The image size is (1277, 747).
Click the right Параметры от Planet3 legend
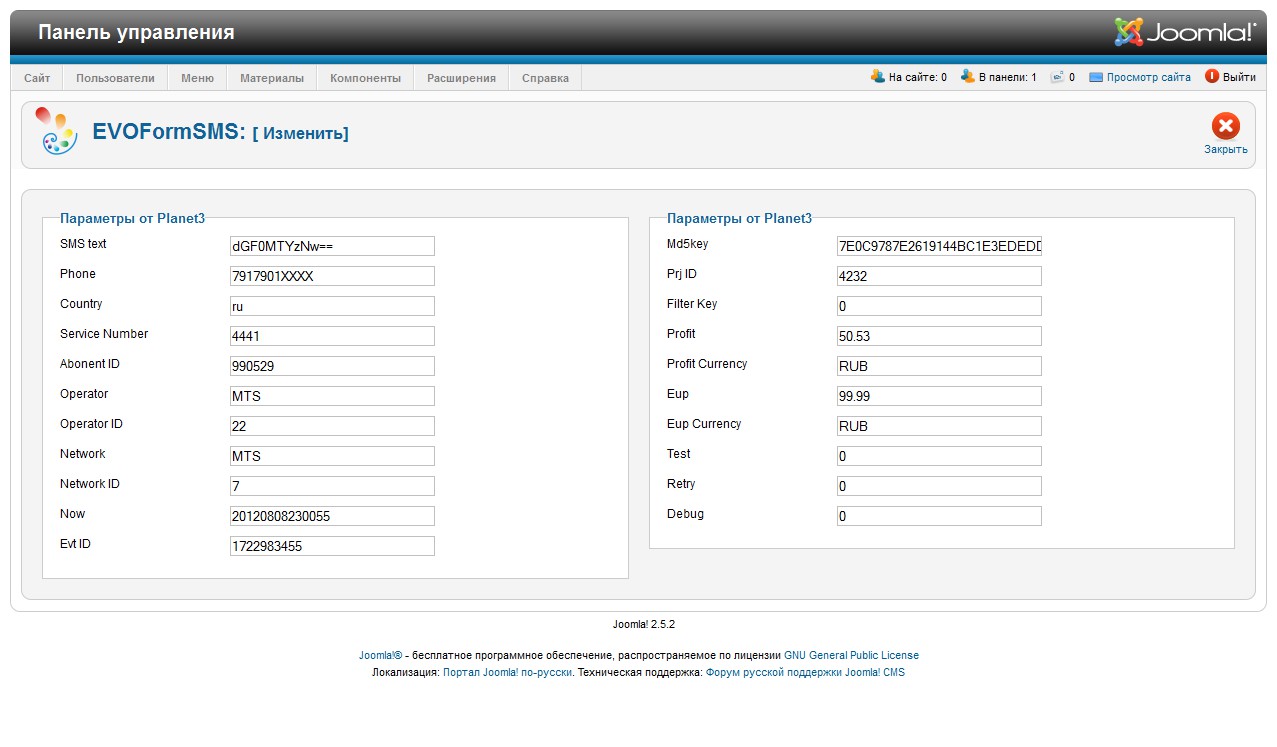pos(739,218)
